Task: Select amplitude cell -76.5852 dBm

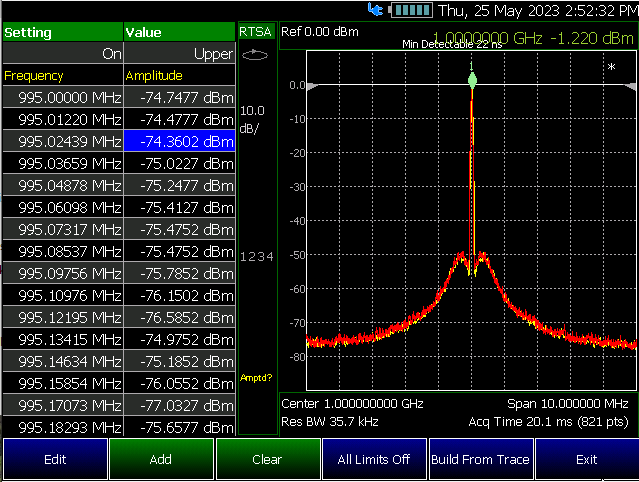Action: click(180, 317)
